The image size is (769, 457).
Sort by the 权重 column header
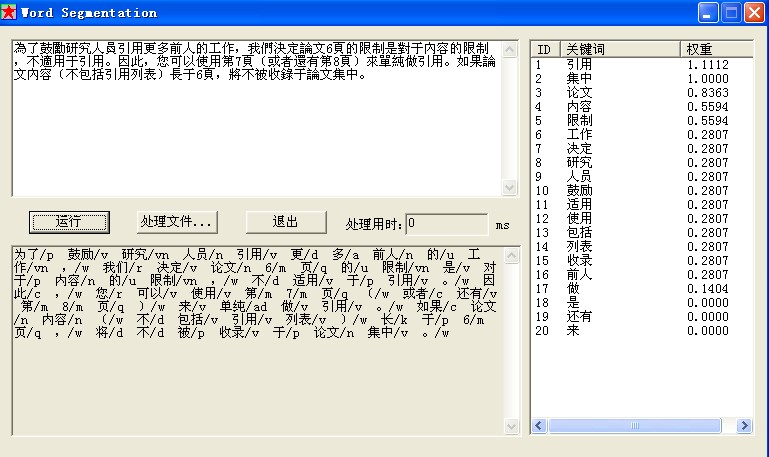[717, 50]
